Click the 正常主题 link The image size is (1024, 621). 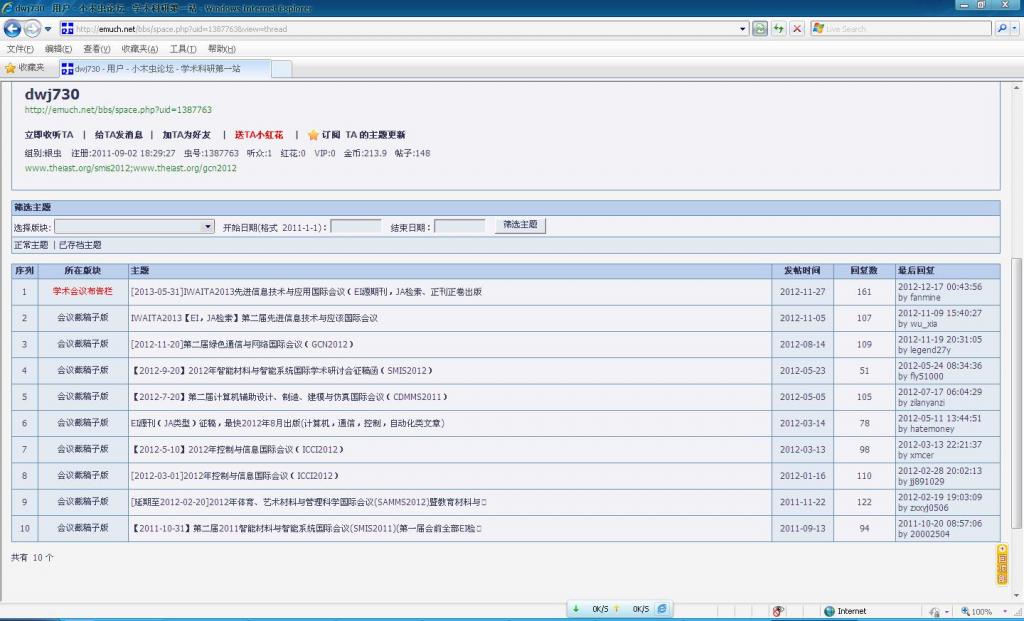click(x=31, y=245)
